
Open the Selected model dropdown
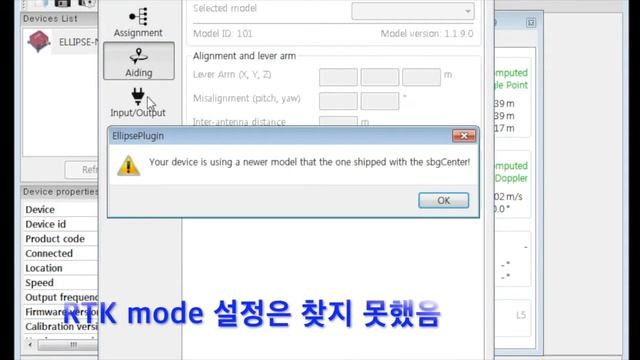coord(413,11)
